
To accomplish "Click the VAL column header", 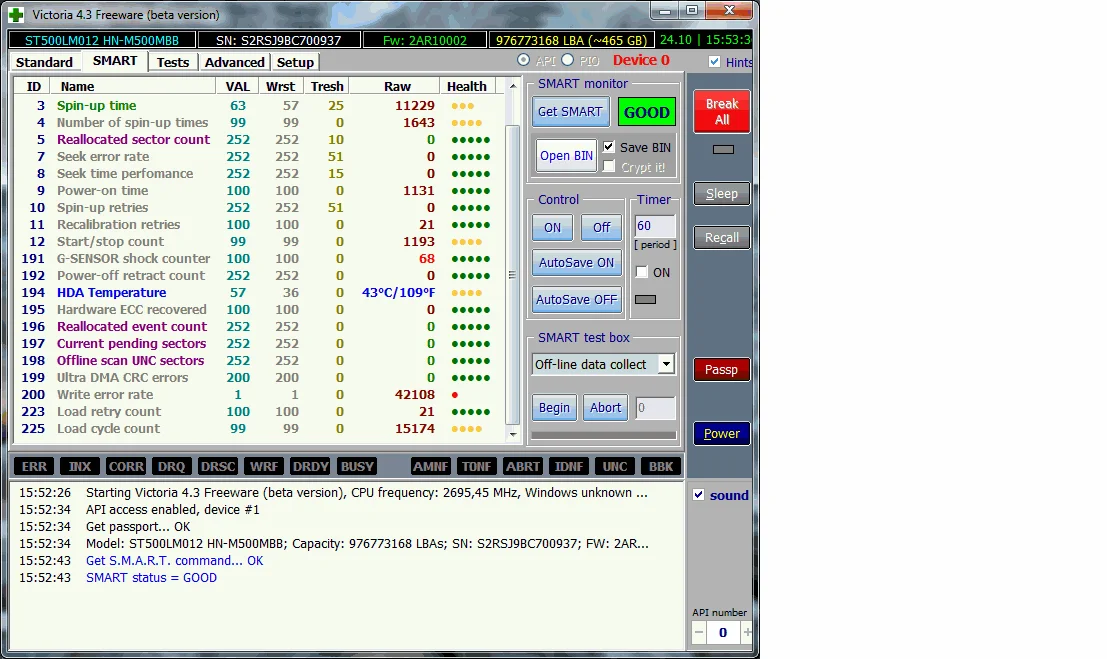I will pyautogui.click(x=237, y=86).
